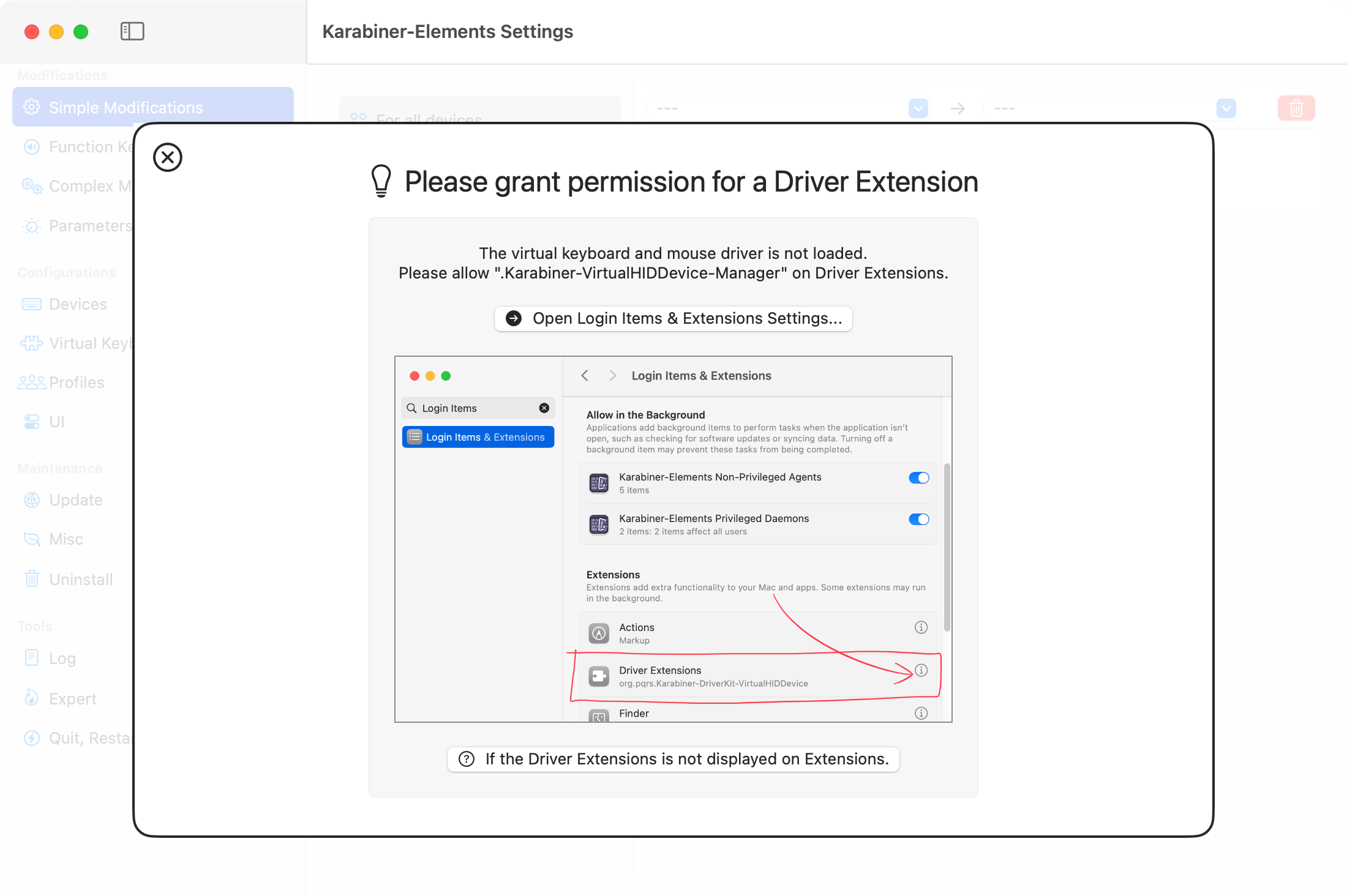Click the Quit, Restart bolt icon

32,738
